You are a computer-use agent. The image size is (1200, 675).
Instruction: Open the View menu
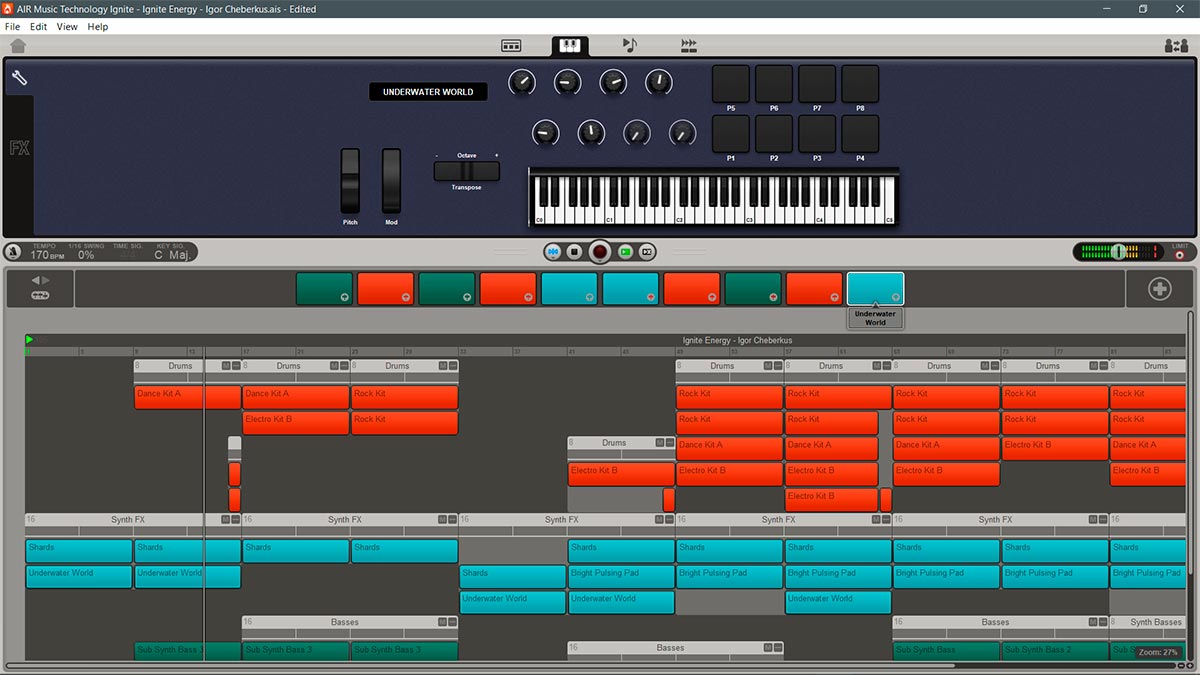67,27
